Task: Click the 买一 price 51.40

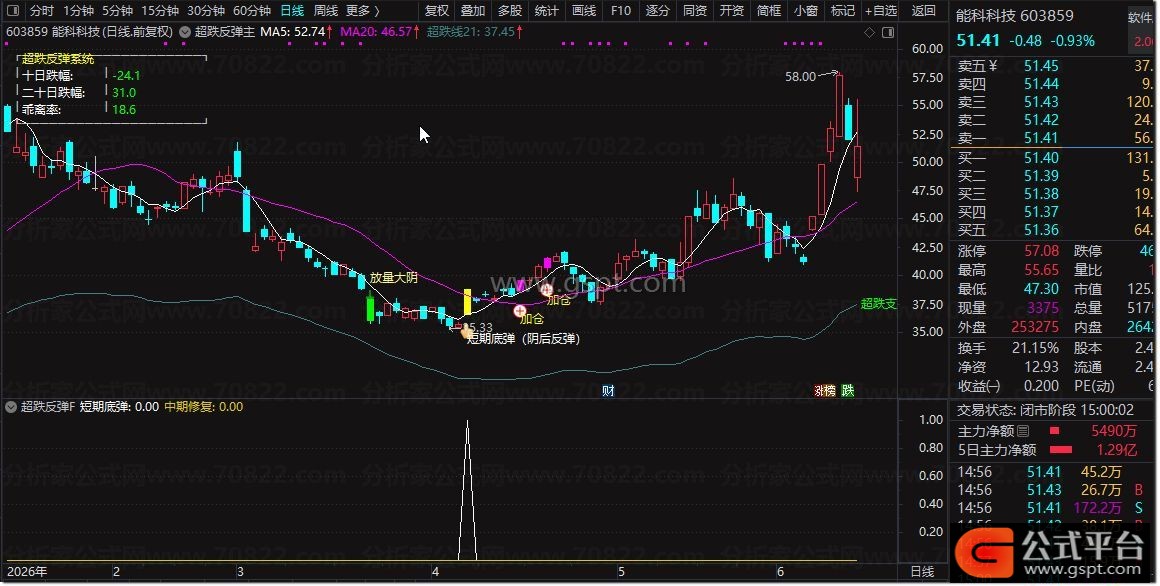Action: click(1041, 158)
